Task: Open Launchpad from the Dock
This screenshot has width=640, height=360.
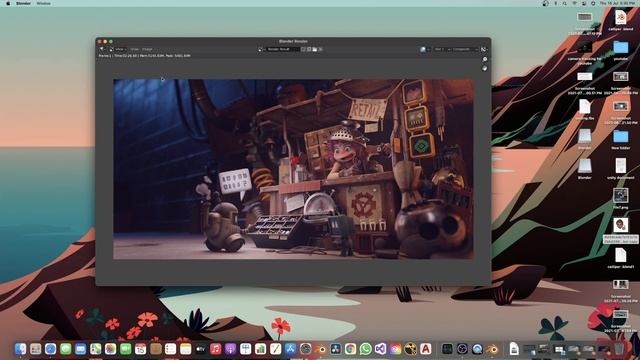Action: pos(36,349)
